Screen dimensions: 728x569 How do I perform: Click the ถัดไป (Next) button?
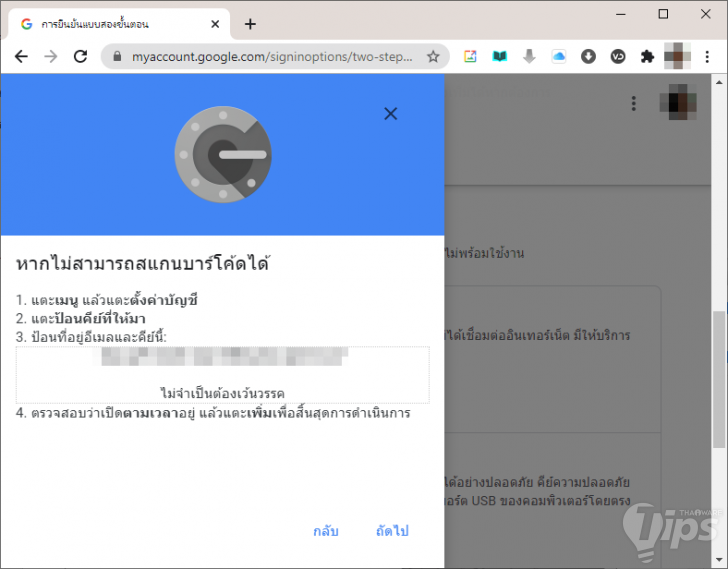click(392, 530)
